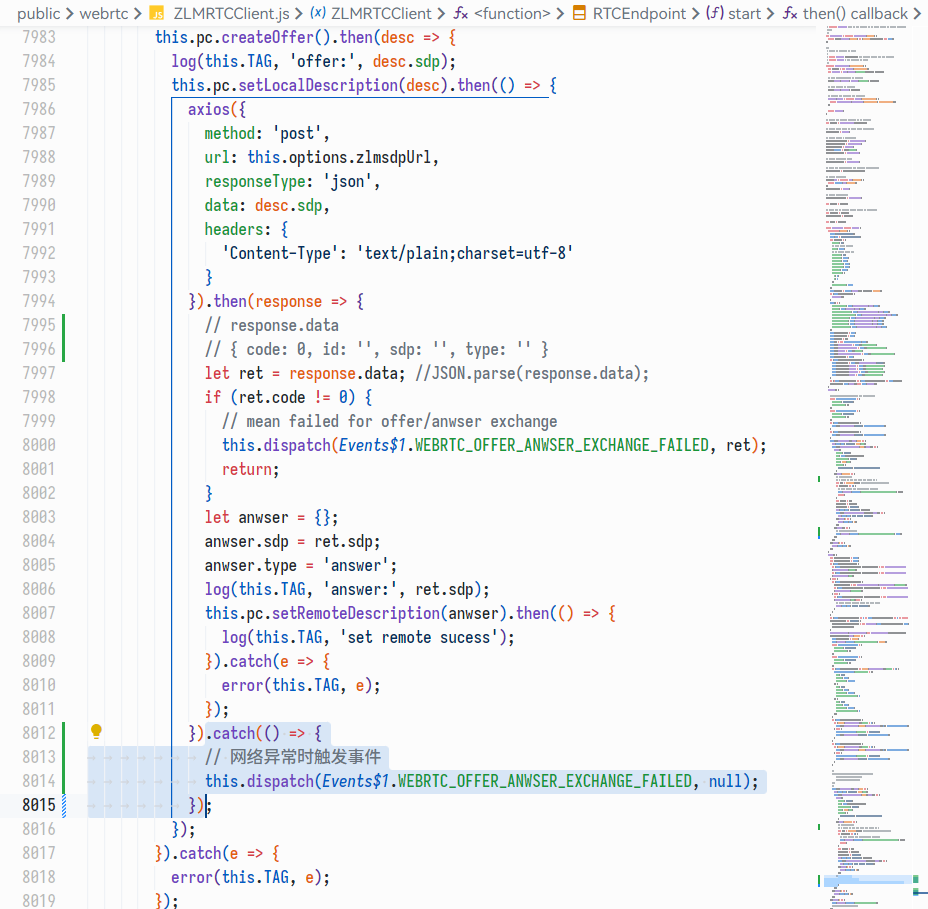Click line number 7994 in gutter

click(x=39, y=301)
